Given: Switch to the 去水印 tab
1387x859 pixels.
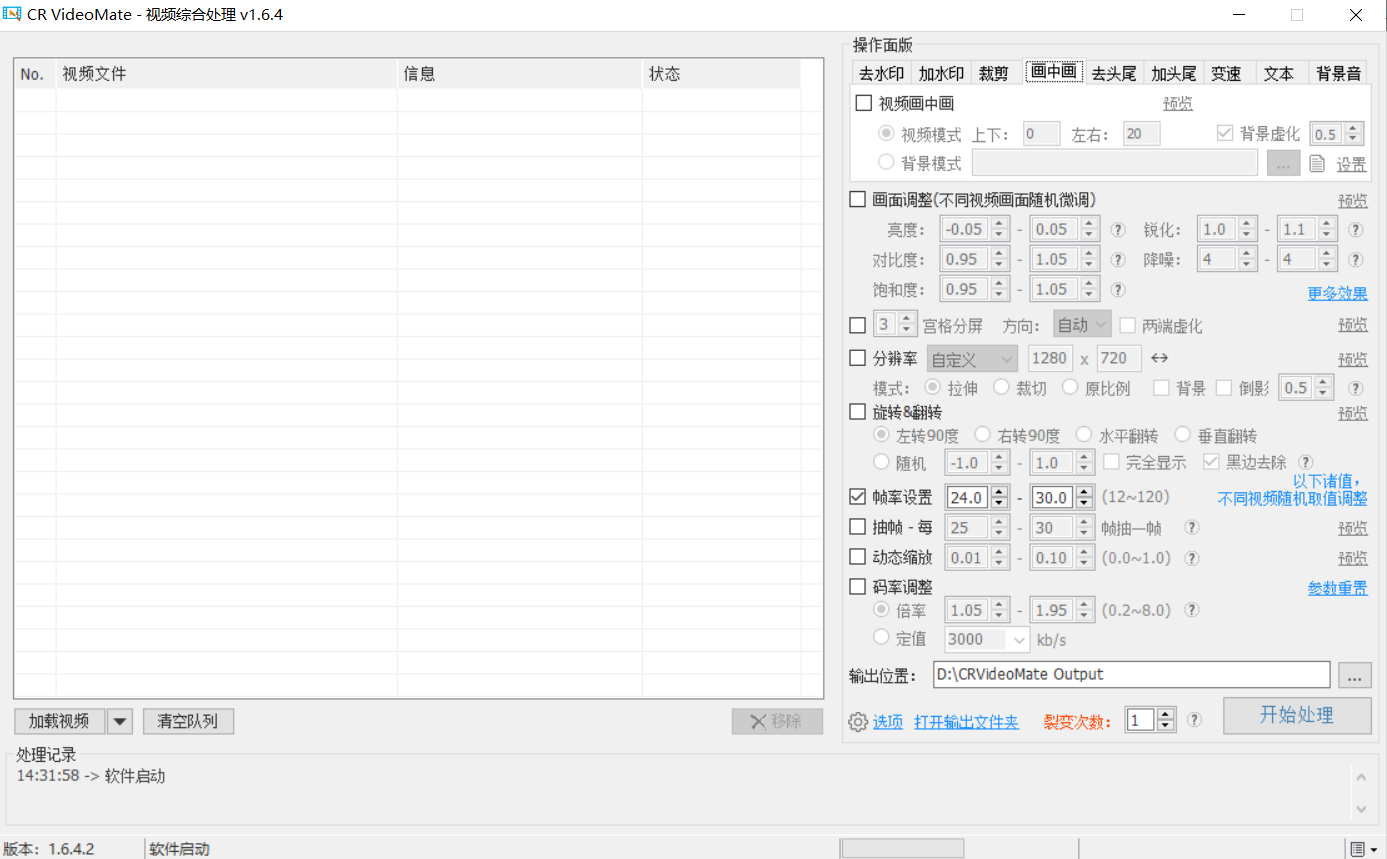Looking at the screenshot, I should [x=881, y=73].
